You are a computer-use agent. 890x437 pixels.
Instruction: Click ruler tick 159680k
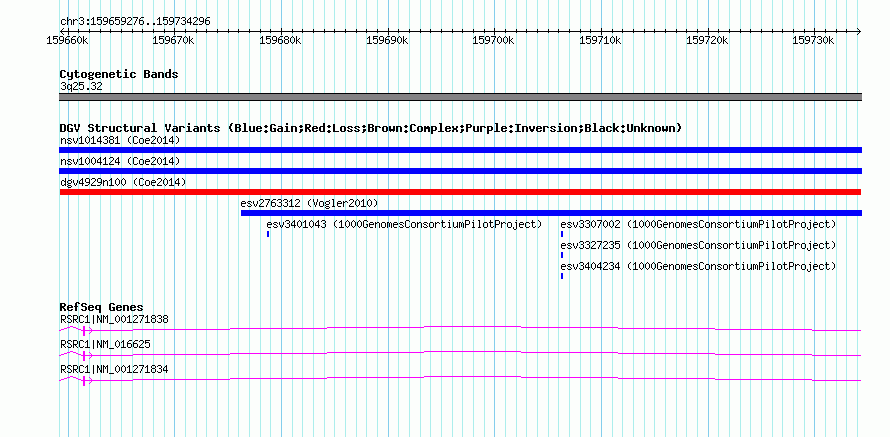click(x=280, y=40)
